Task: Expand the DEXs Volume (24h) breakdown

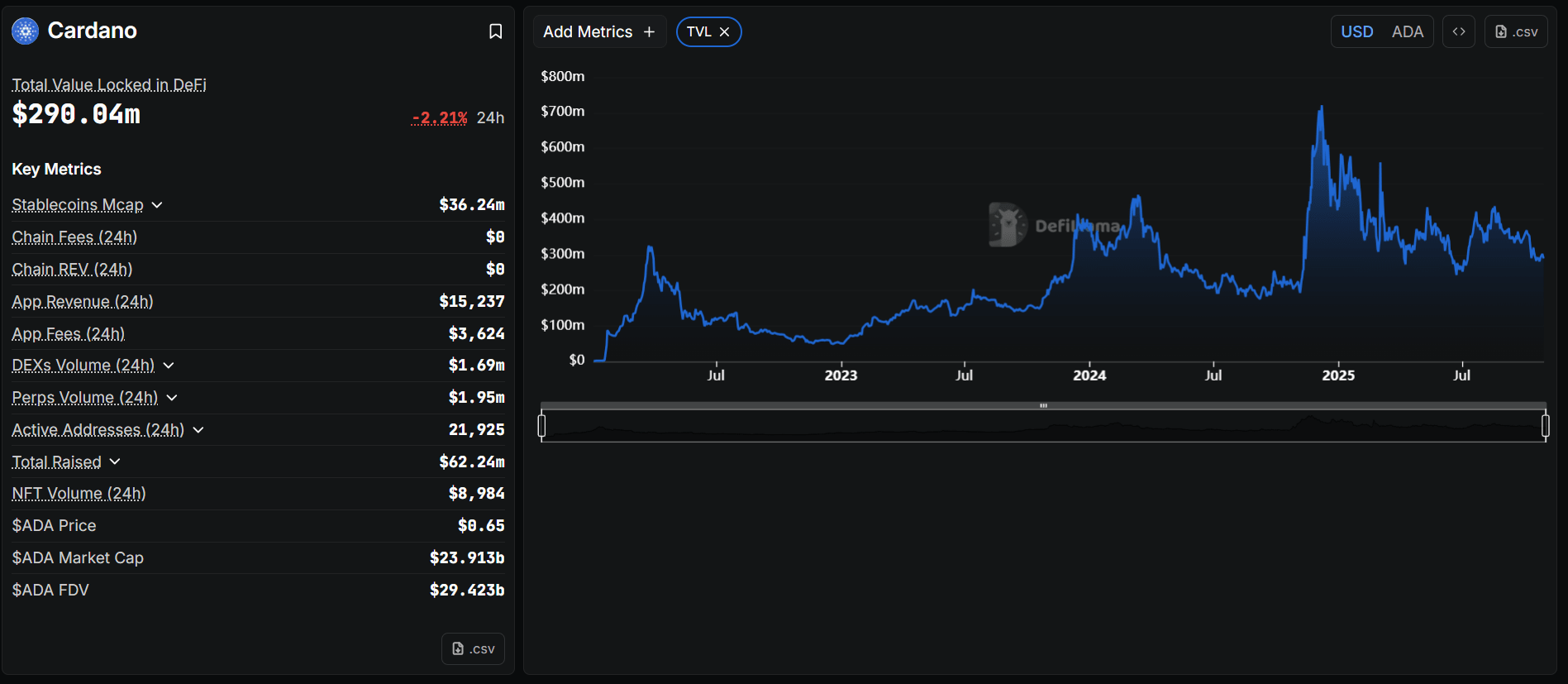Action: (x=169, y=365)
